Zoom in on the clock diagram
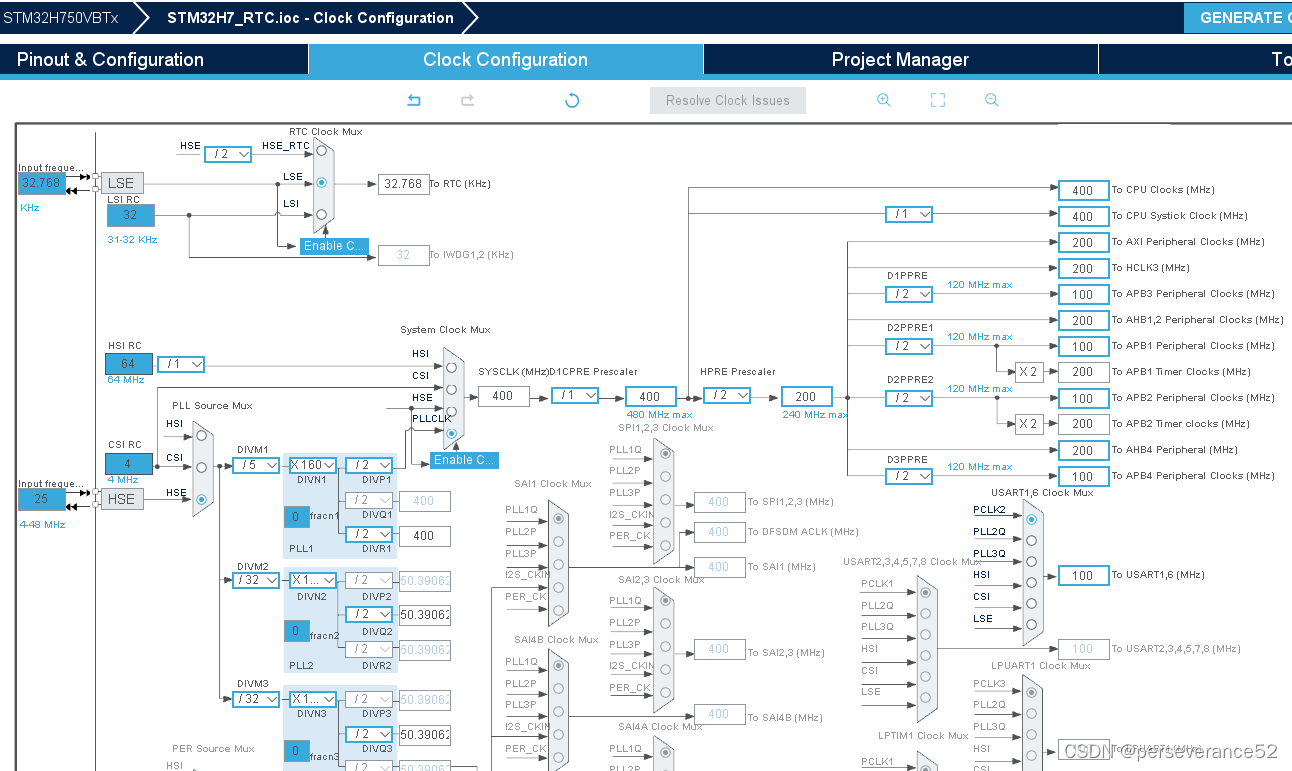The width and height of the screenshot is (1292, 771). coord(884,100)
